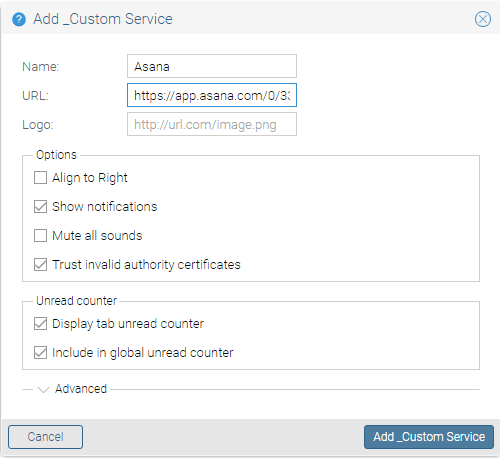Viewport: 500px width, 458px height.
Task: Click the Unread counter group title
Action: point(77,301)
